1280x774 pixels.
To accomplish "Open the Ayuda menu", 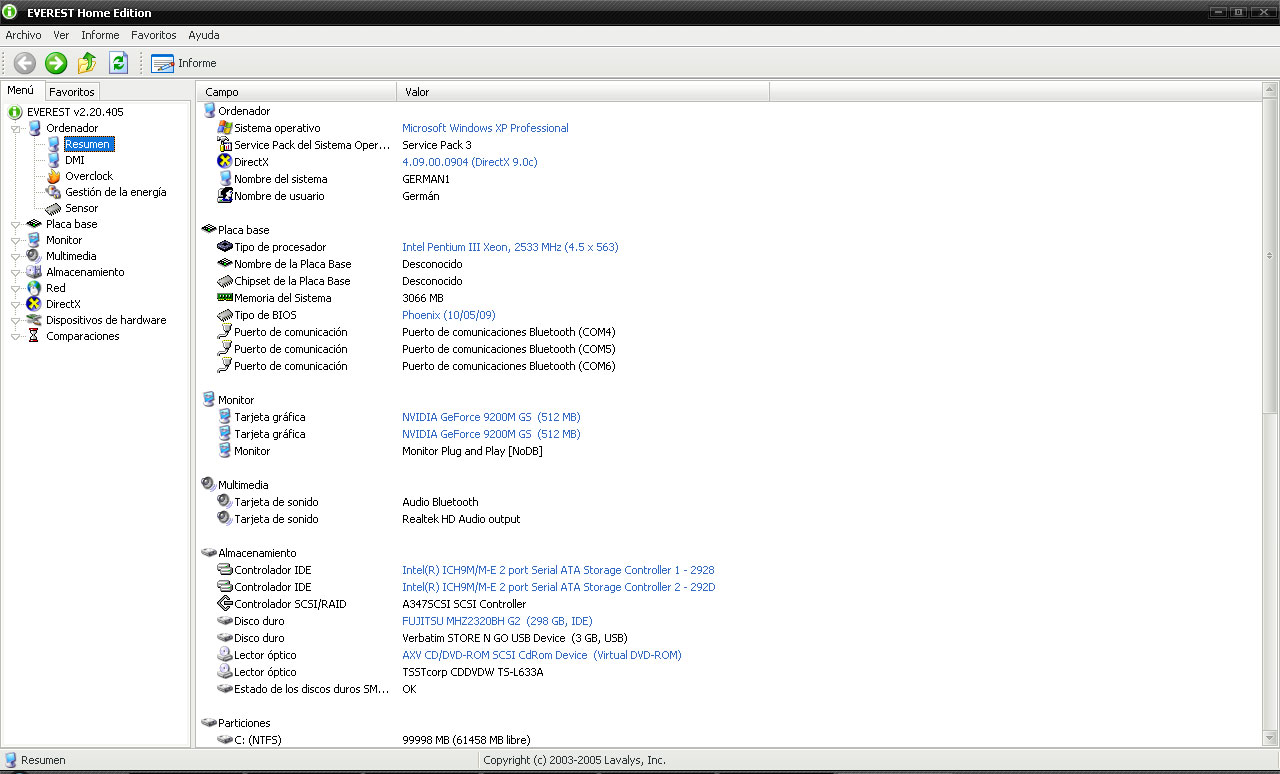I will pyautogui.click(x=204, y=35).
